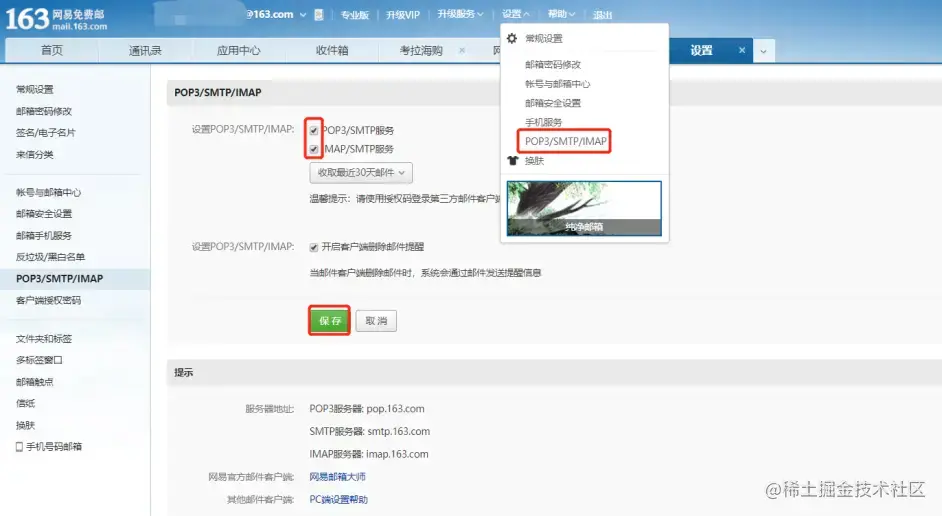This screenshot has width=942, height=516.
Task: Open the 帮助 dropdown menu
Action: [x=561, y=14]
